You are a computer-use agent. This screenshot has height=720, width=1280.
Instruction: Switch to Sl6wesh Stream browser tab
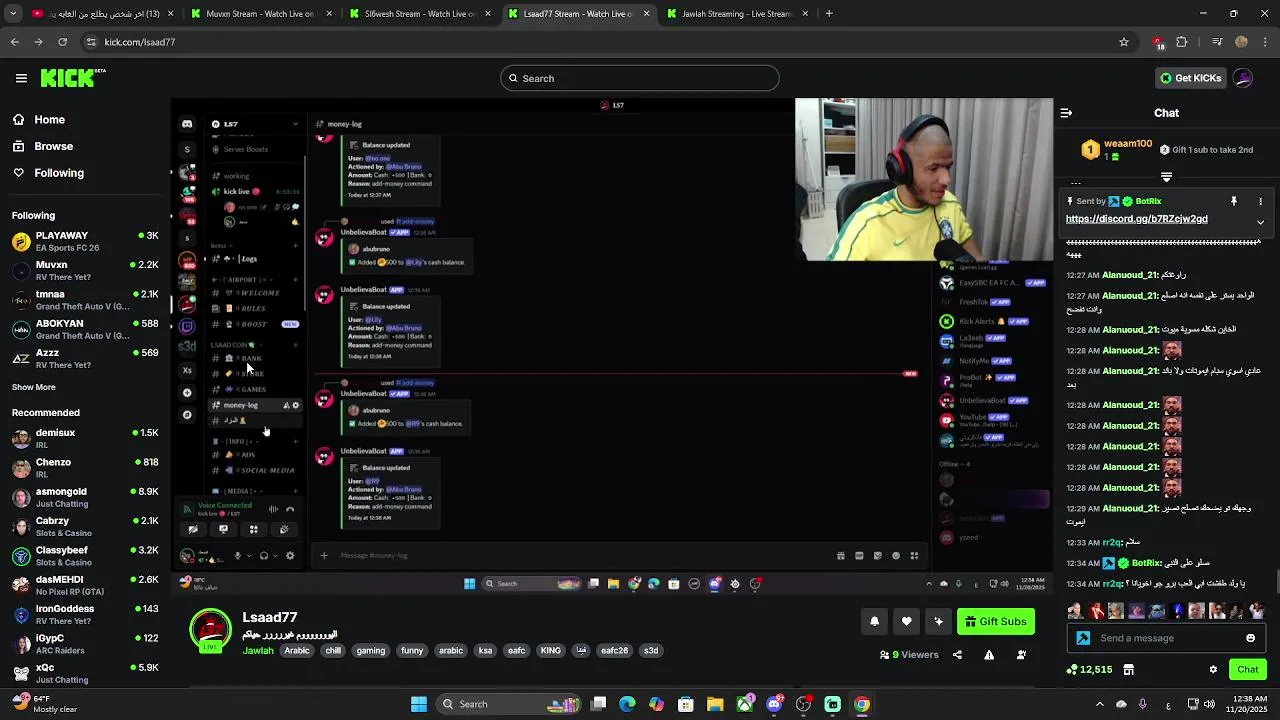(419, 14)
